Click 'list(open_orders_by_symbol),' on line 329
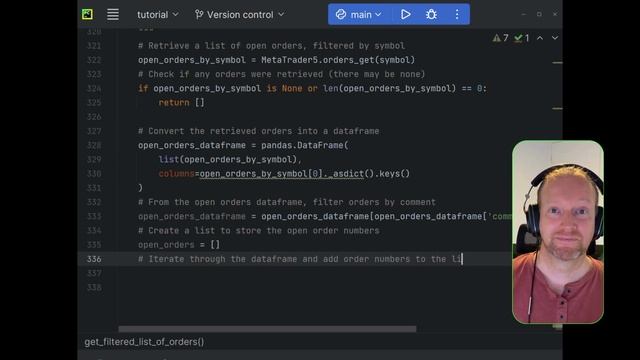 230,160
